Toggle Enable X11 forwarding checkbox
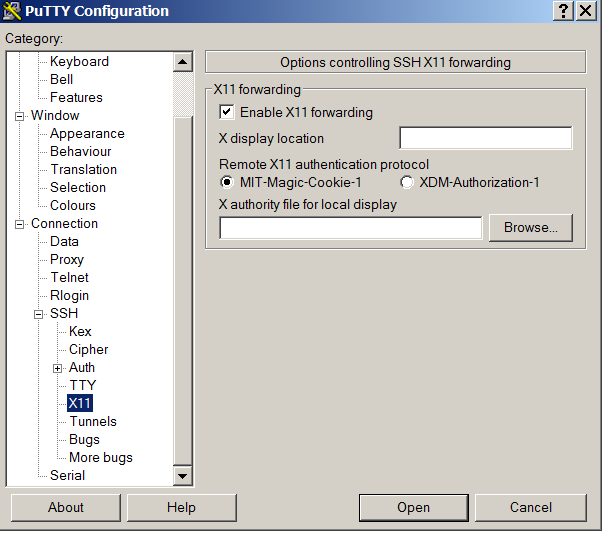 pos(227,112)
